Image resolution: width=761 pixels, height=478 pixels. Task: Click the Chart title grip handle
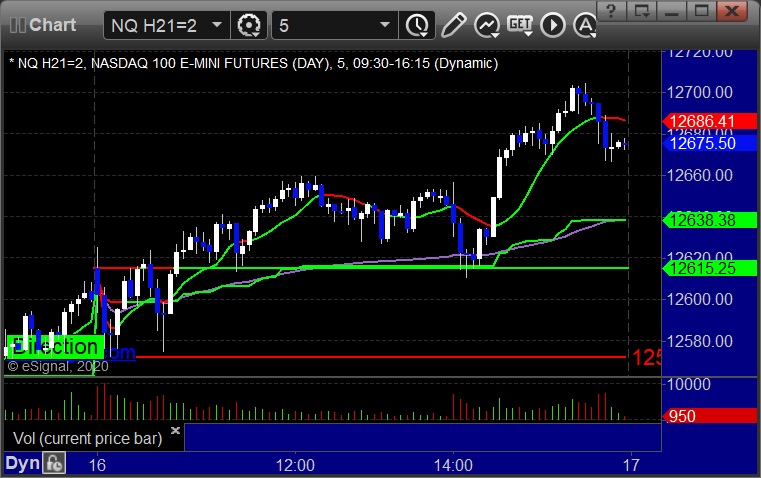point(17,25)
